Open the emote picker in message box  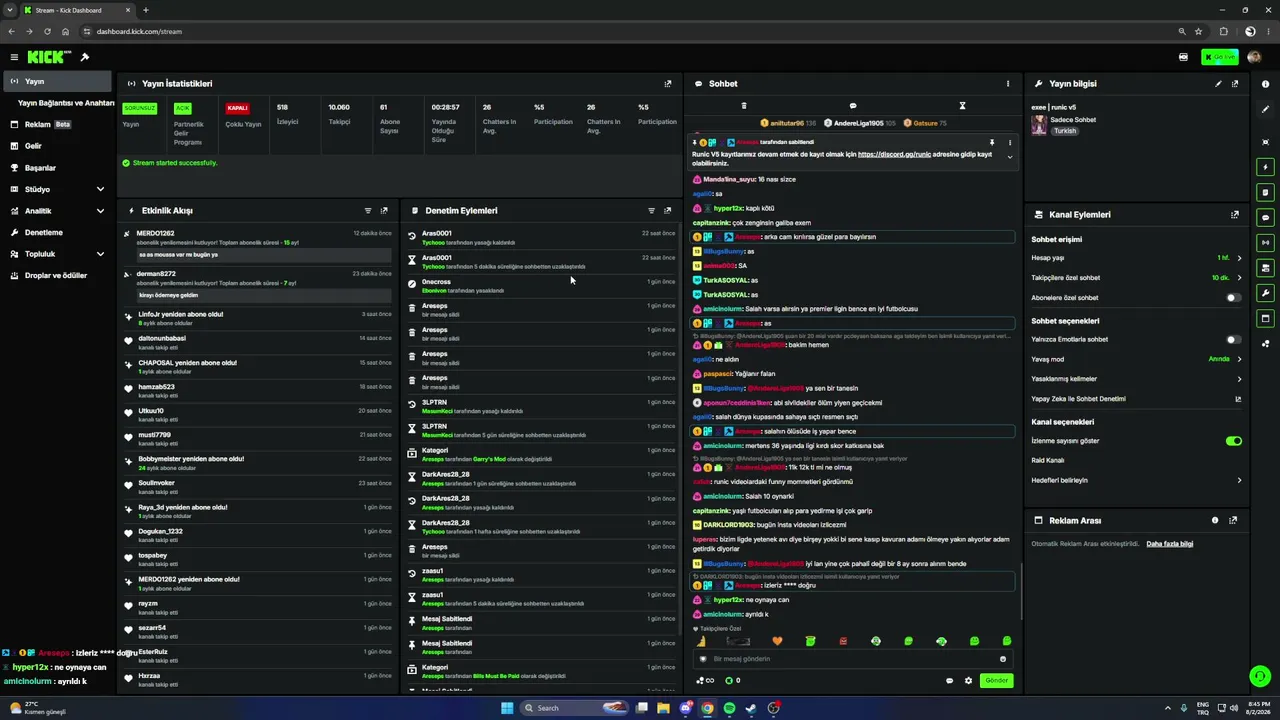point(1003,659)
